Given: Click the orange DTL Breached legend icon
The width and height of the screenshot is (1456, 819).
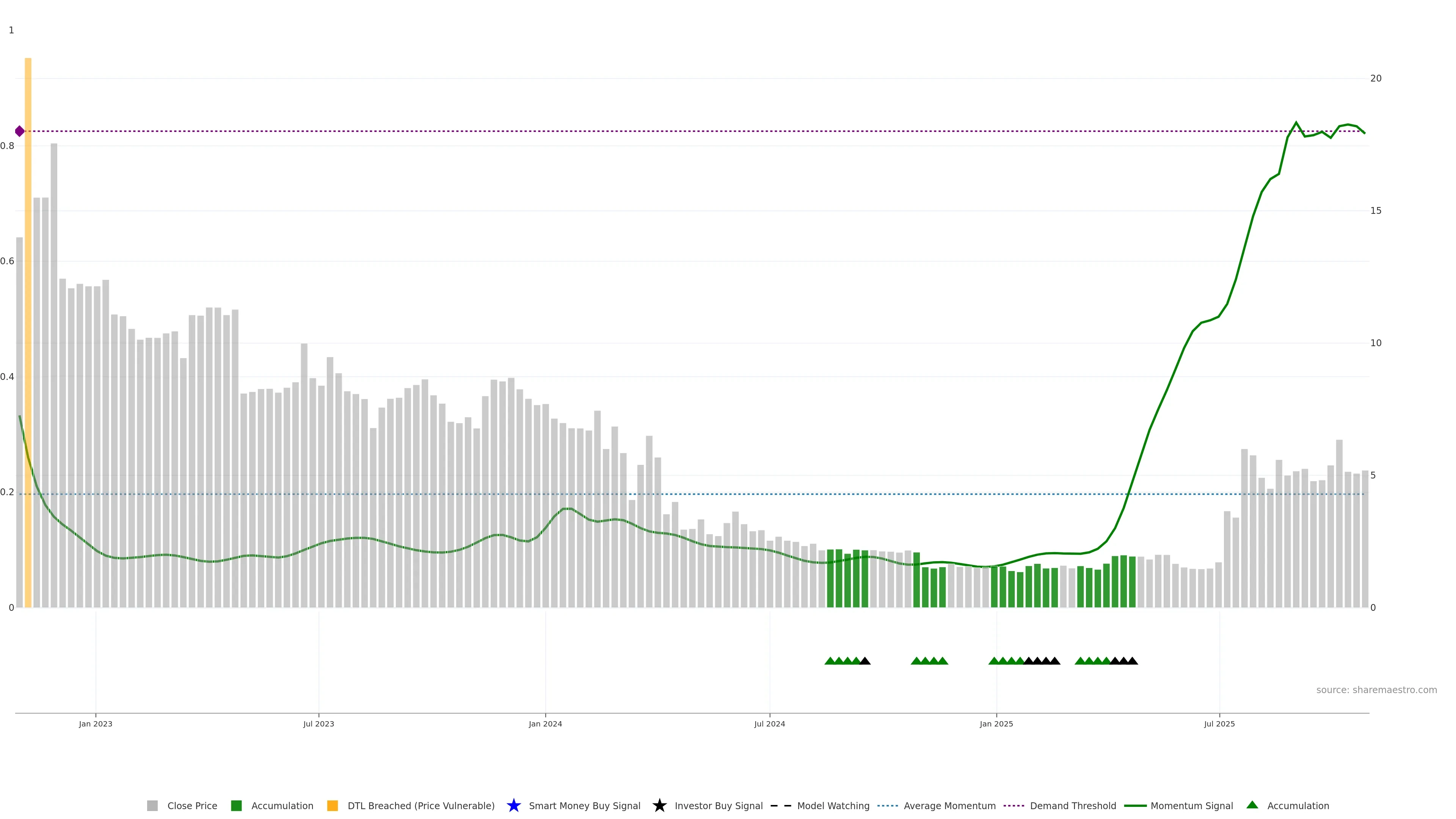Looking at the screenshot, I should [333, 805].
